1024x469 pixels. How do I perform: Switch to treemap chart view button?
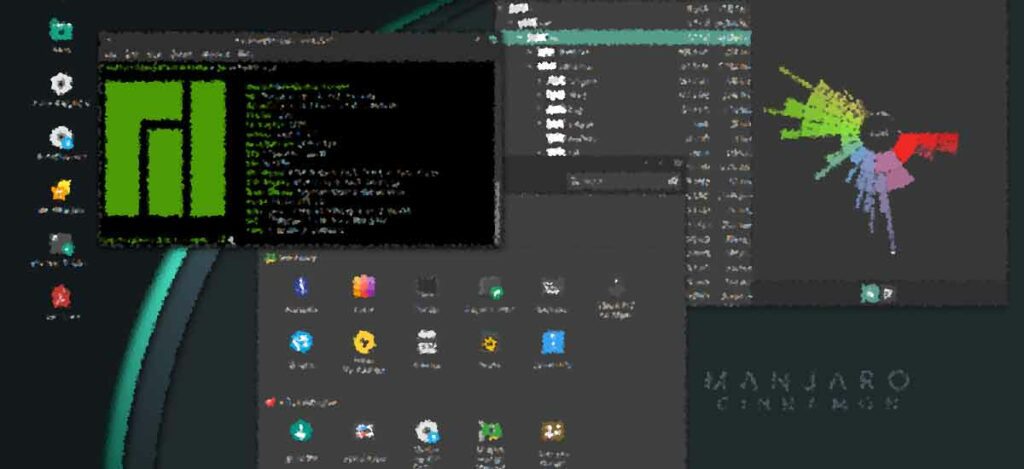point(887,293)
